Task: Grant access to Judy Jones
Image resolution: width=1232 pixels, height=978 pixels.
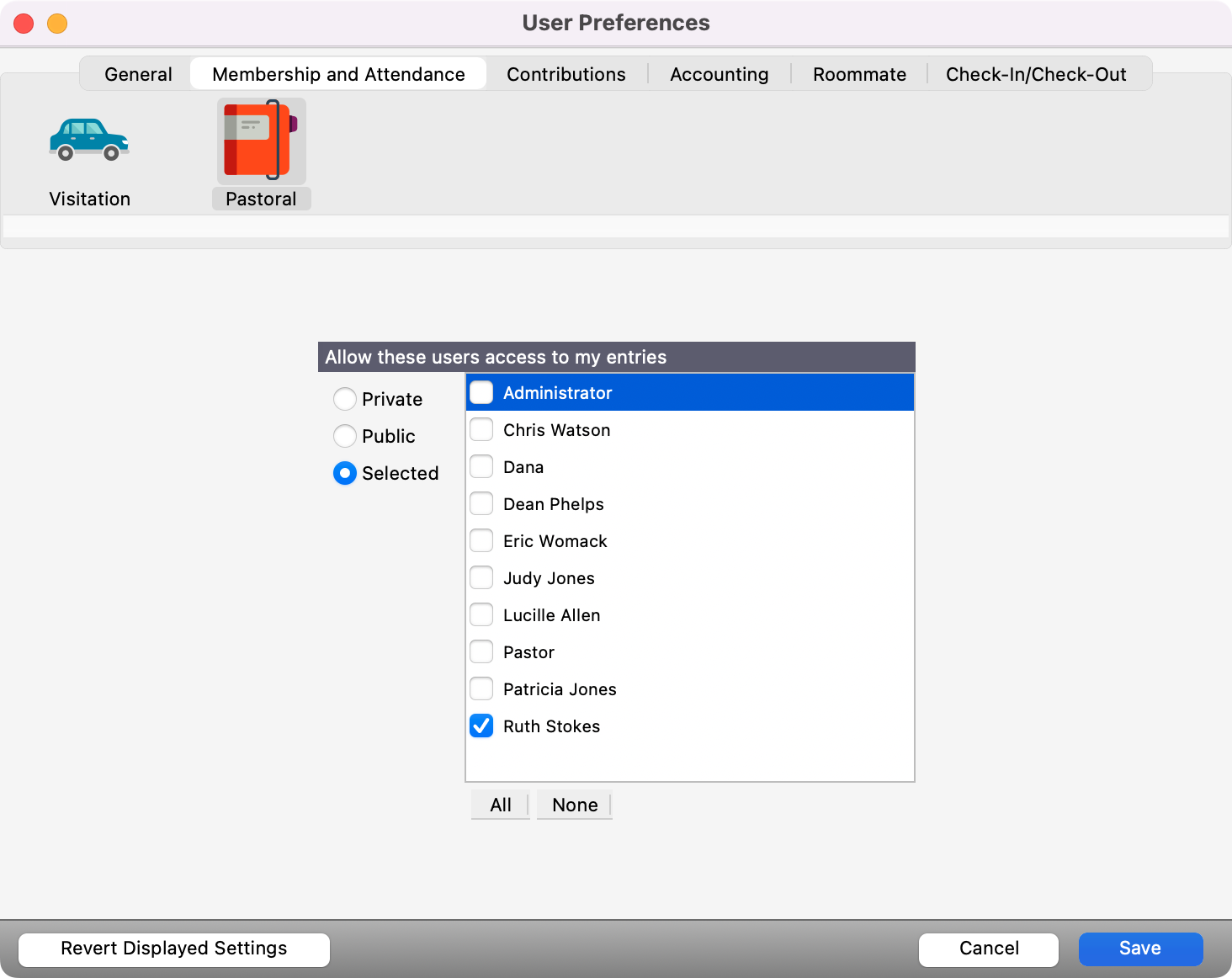Action: [x=481, y=577]
